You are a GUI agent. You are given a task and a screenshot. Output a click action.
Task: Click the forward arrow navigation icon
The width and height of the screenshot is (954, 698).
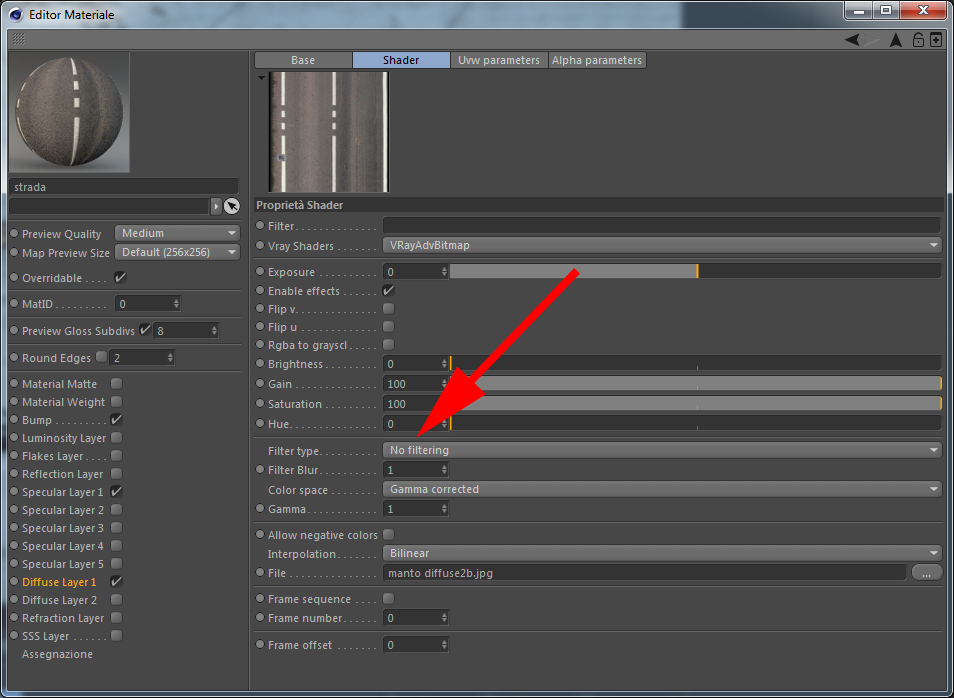tap(871, 40)
